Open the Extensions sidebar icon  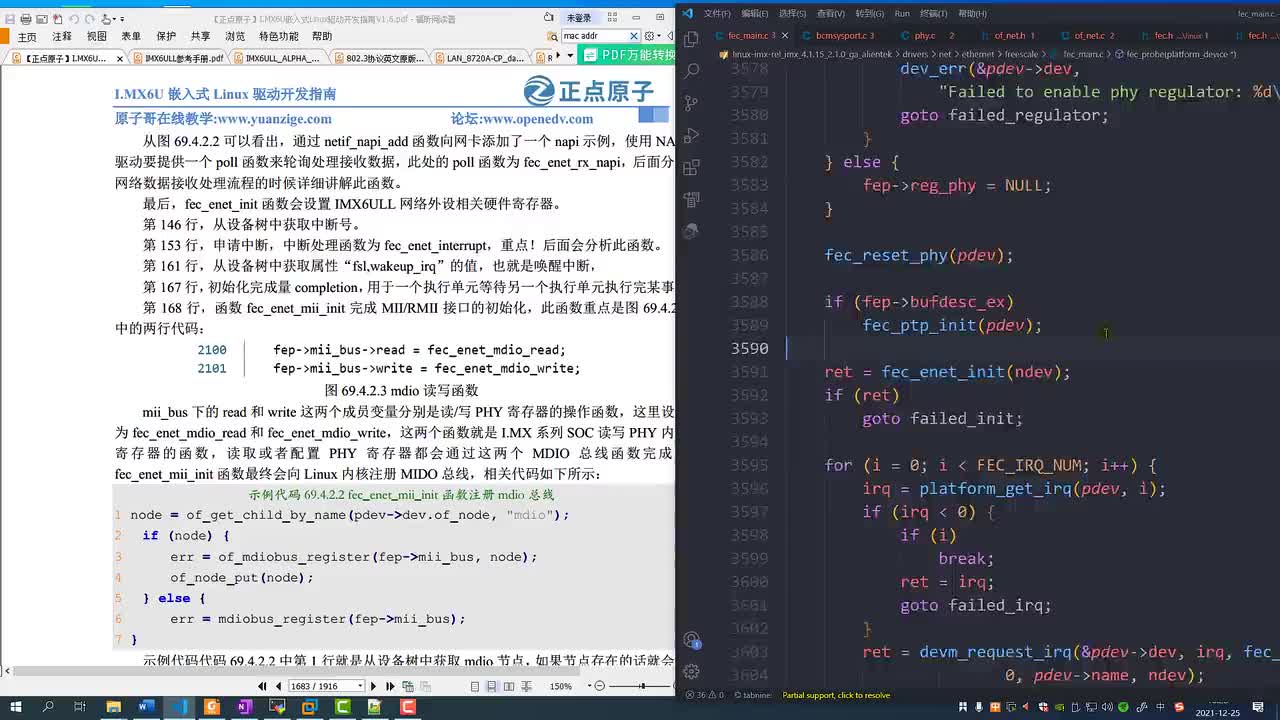[691, 168]
